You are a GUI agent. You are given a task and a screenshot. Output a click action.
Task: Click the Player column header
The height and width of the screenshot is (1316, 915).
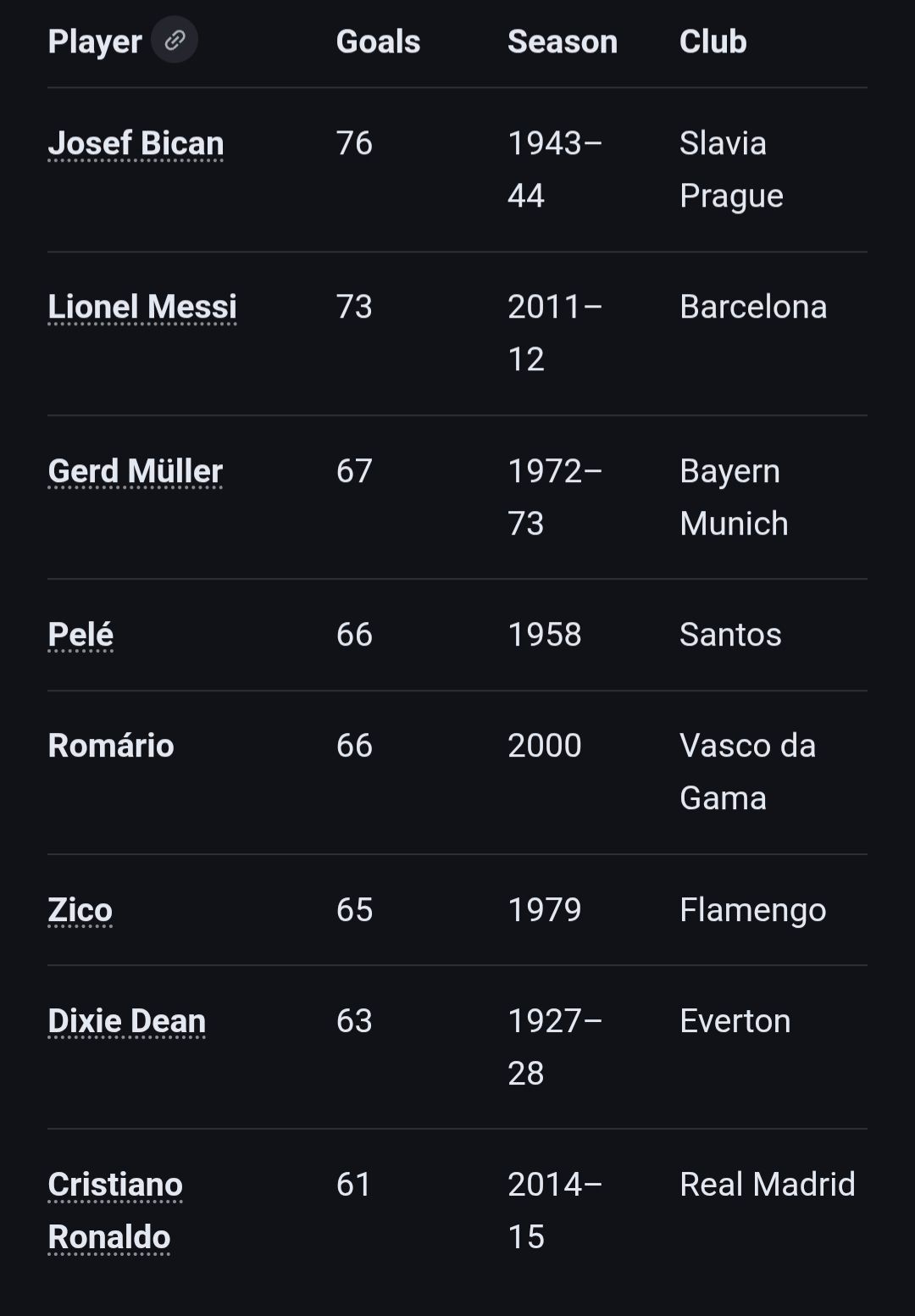(x=95, y=42)
